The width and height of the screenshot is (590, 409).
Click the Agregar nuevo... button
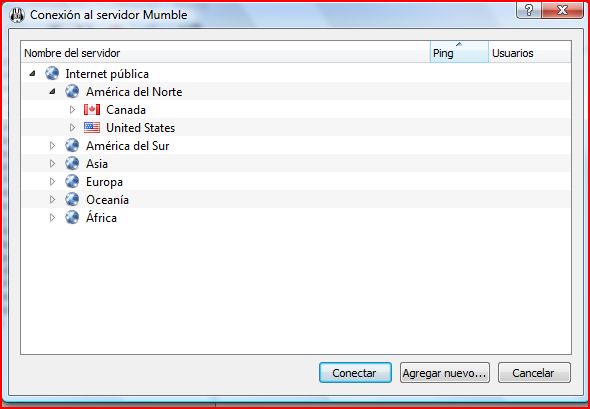445,373
